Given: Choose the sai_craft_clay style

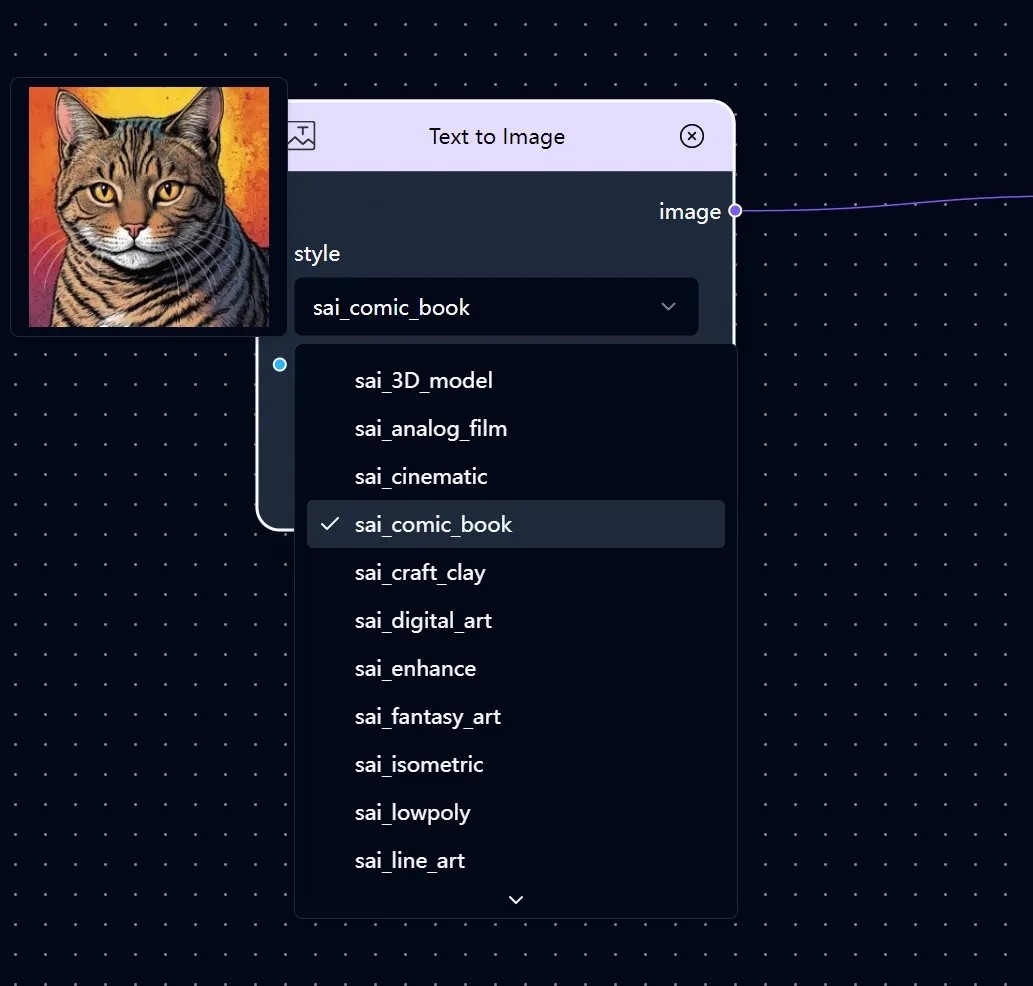Looking at the screenshot, I should pyautogui.click(x=515, y=572).
